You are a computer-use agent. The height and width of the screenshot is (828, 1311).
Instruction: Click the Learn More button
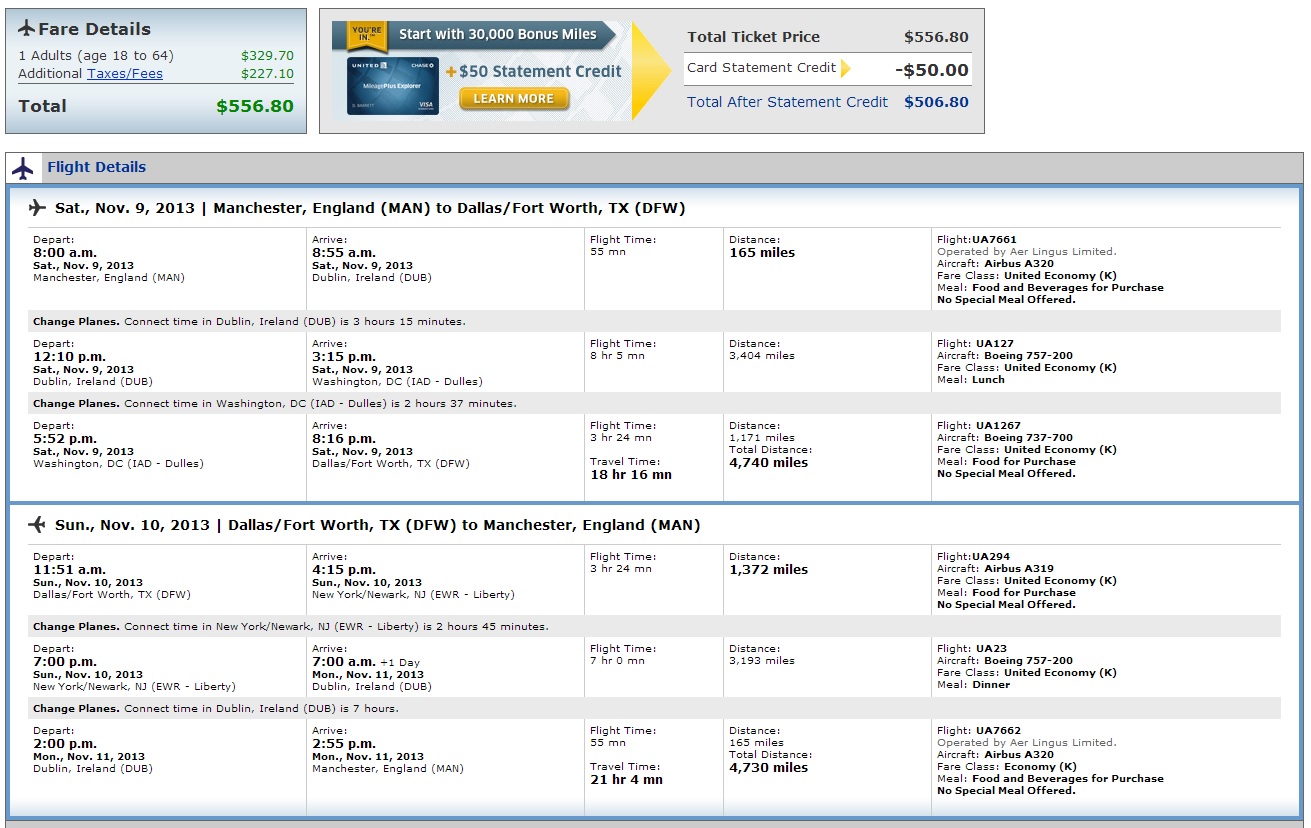tap(514, 98)
